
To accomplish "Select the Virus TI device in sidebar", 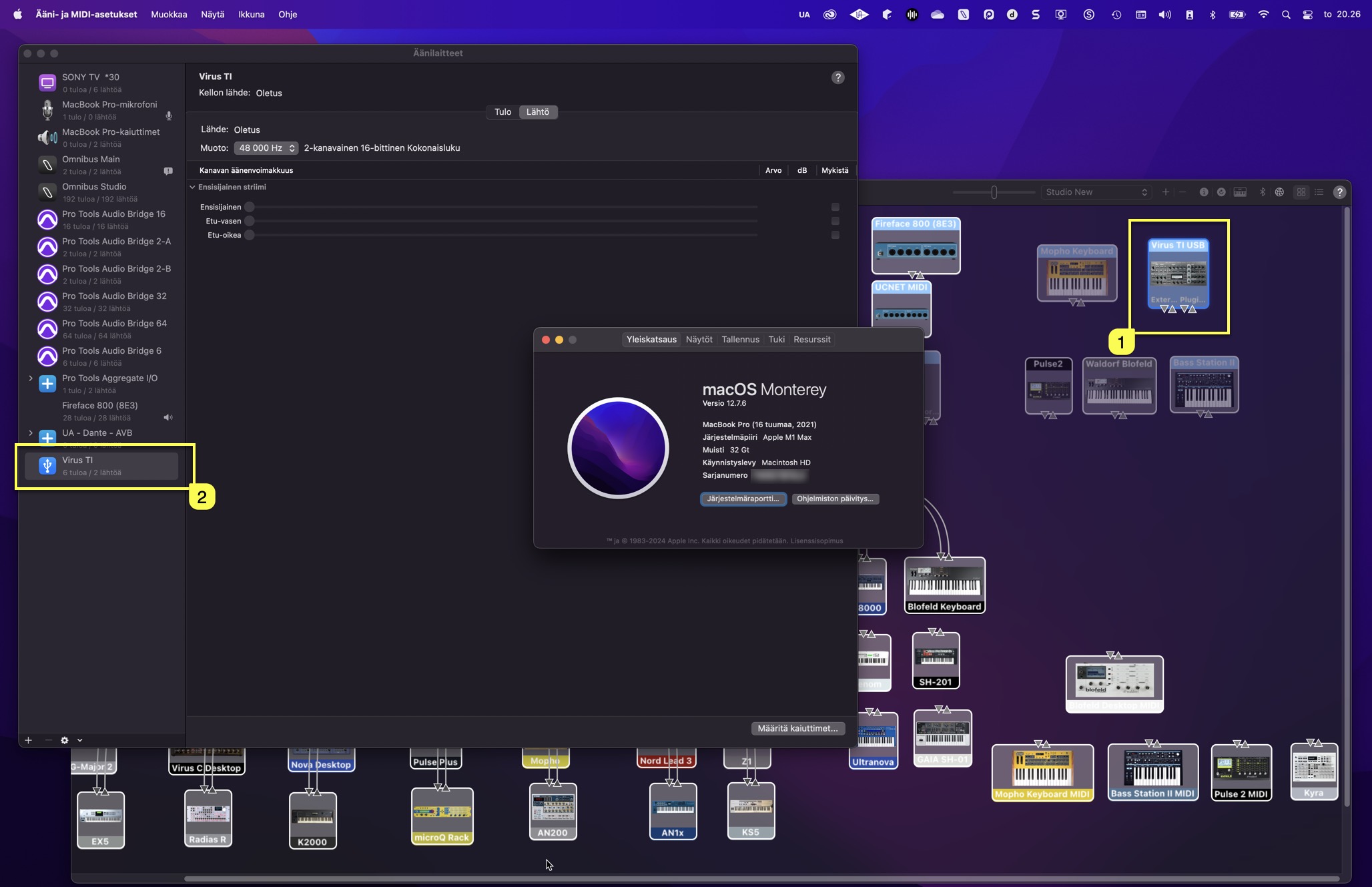I will 100,465.
